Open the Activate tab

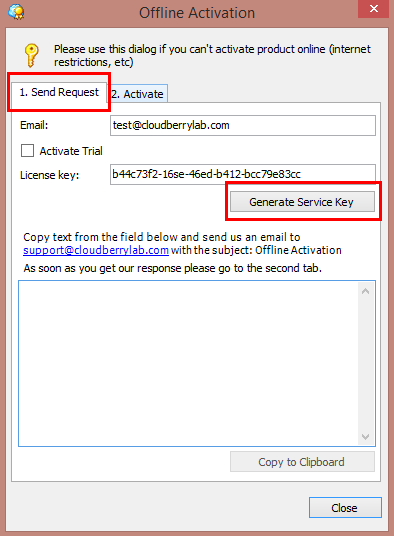(138, 94)
